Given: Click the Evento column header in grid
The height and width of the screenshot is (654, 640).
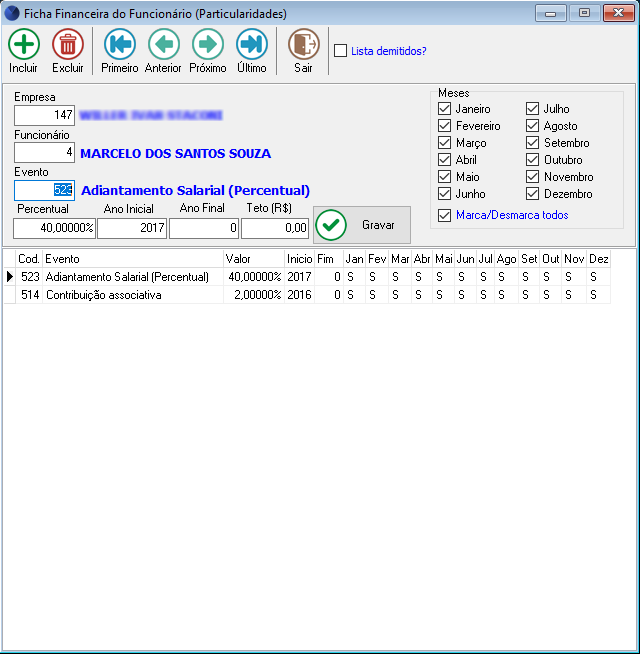Looking at the screenshot, I should 132,258.
